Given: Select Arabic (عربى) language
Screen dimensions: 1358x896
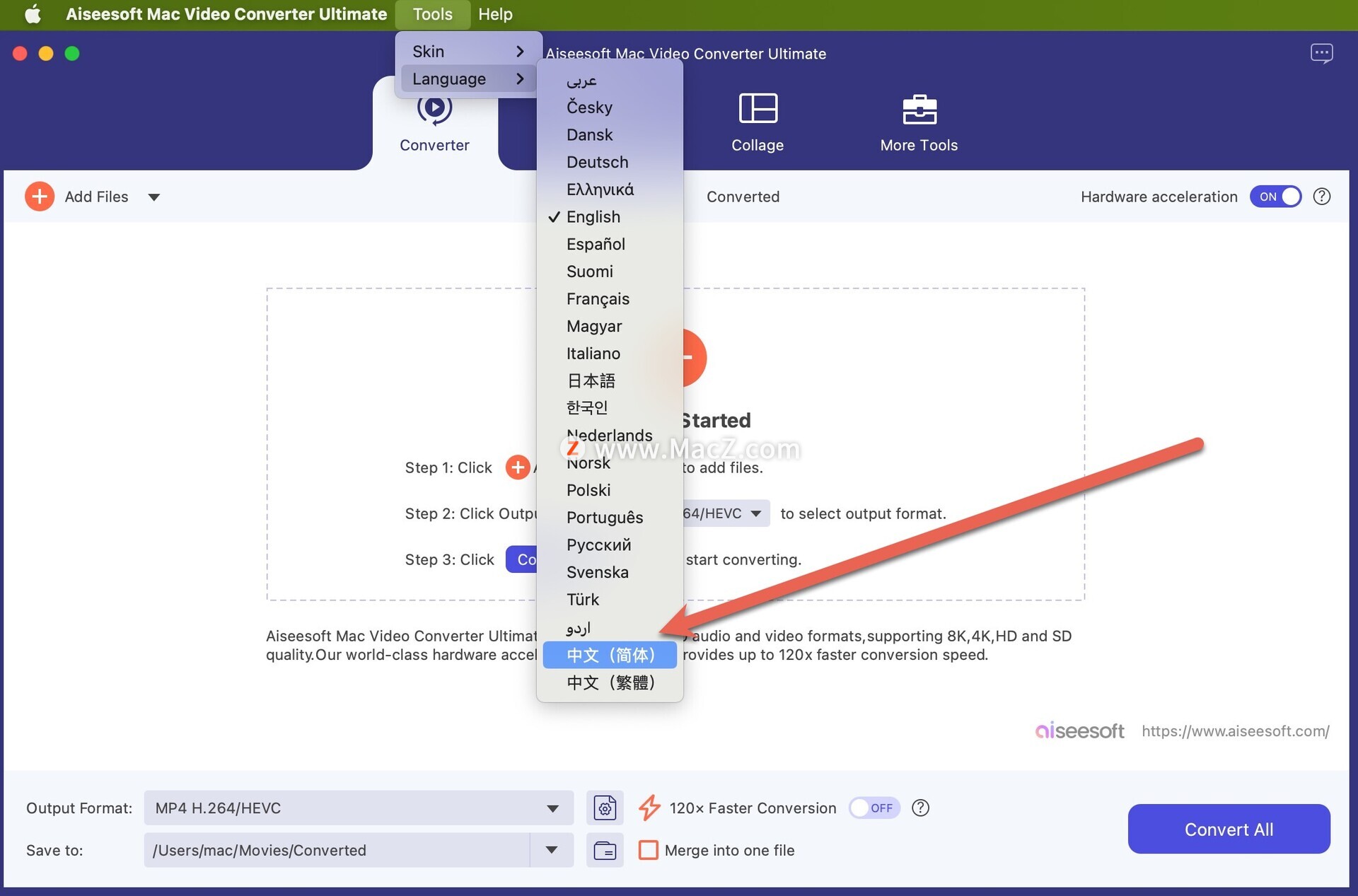Looking at the screenshot, I should (x=610, y=80).
